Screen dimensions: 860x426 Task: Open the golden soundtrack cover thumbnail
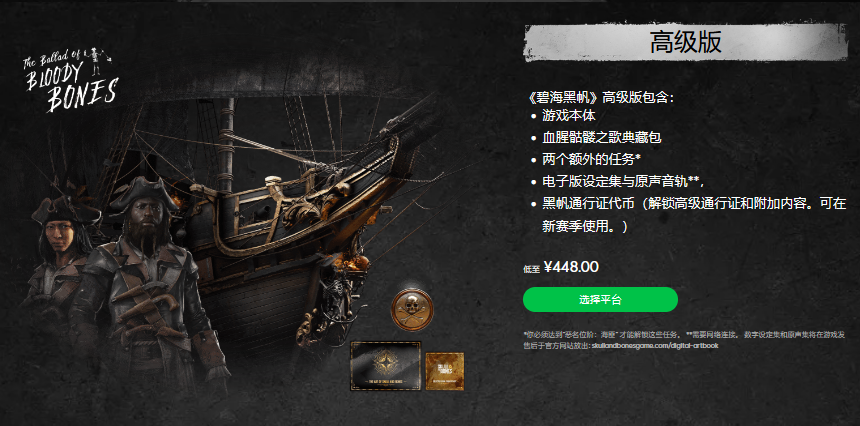[x=445, y=371]
